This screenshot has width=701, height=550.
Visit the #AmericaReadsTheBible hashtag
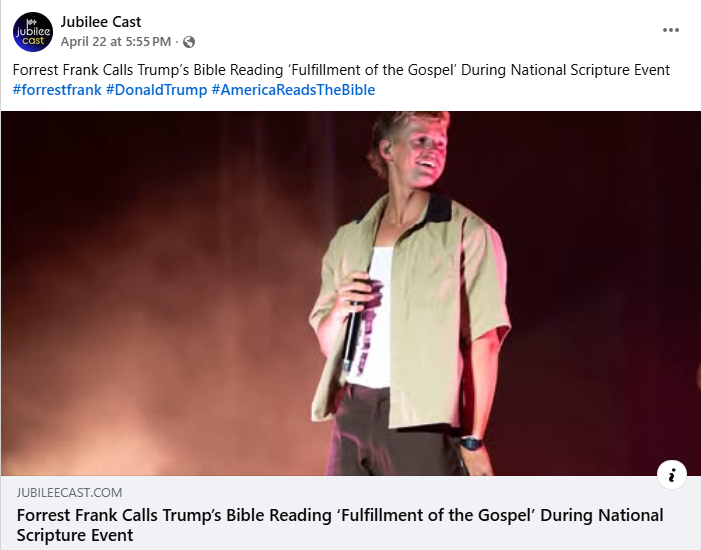(x=293, y=90)
